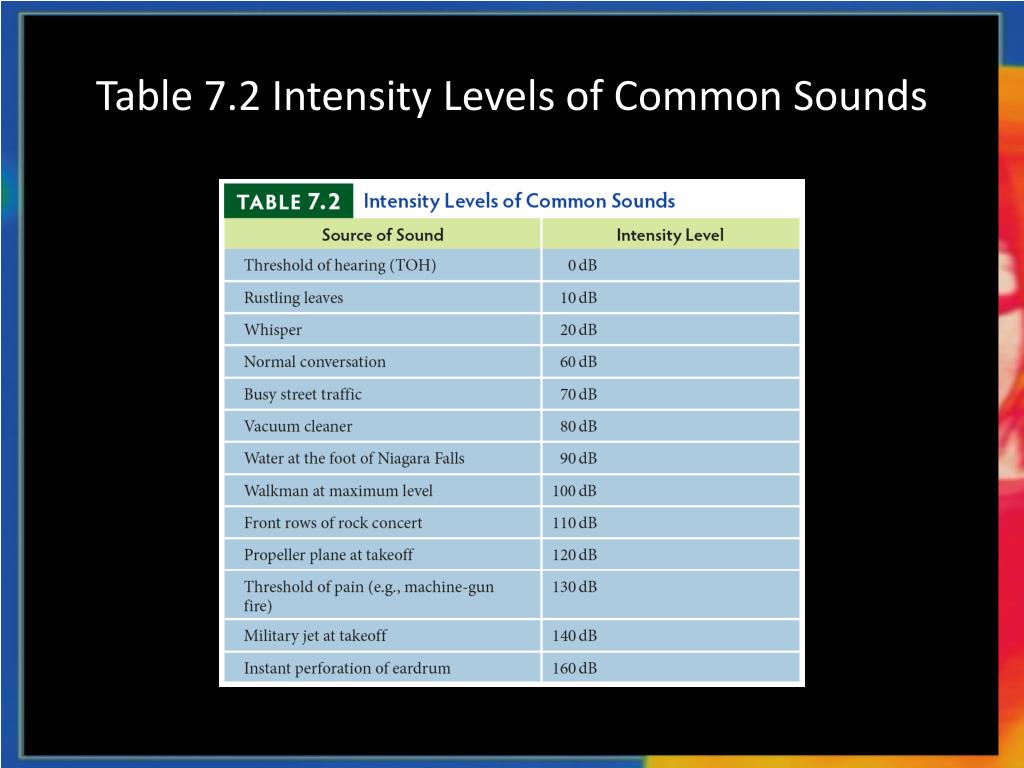Click the blue 'Intensity Levels of Common Sounds' caption
This screenshot has width=1024, height=768.
pos(519,200)
